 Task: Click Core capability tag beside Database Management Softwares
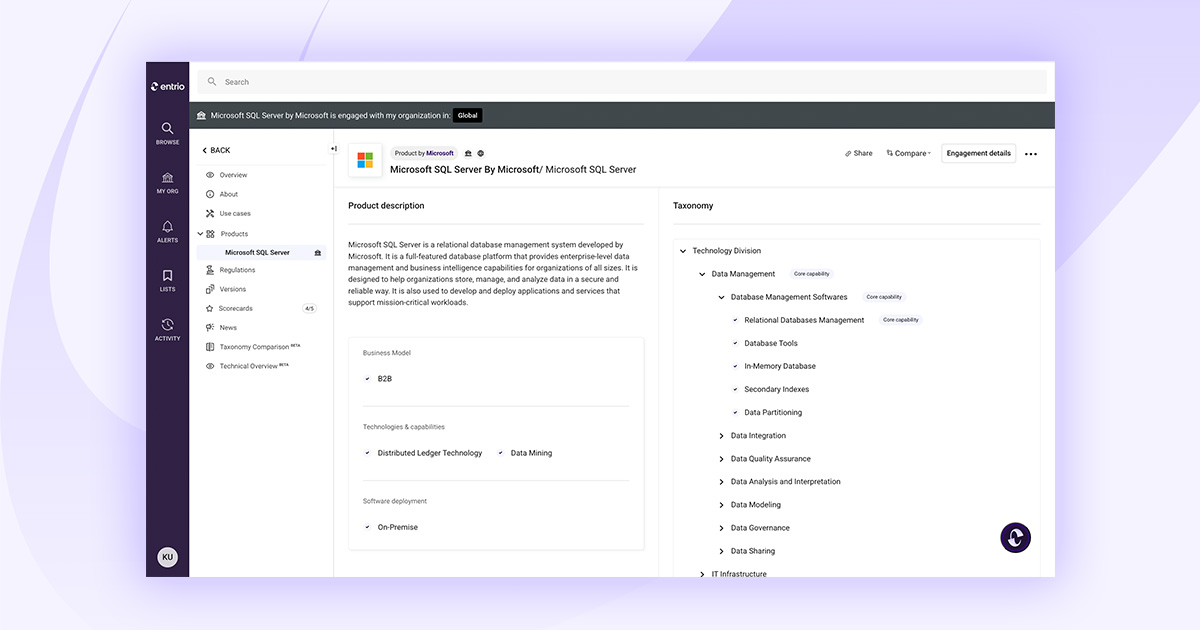pos(884,297)
